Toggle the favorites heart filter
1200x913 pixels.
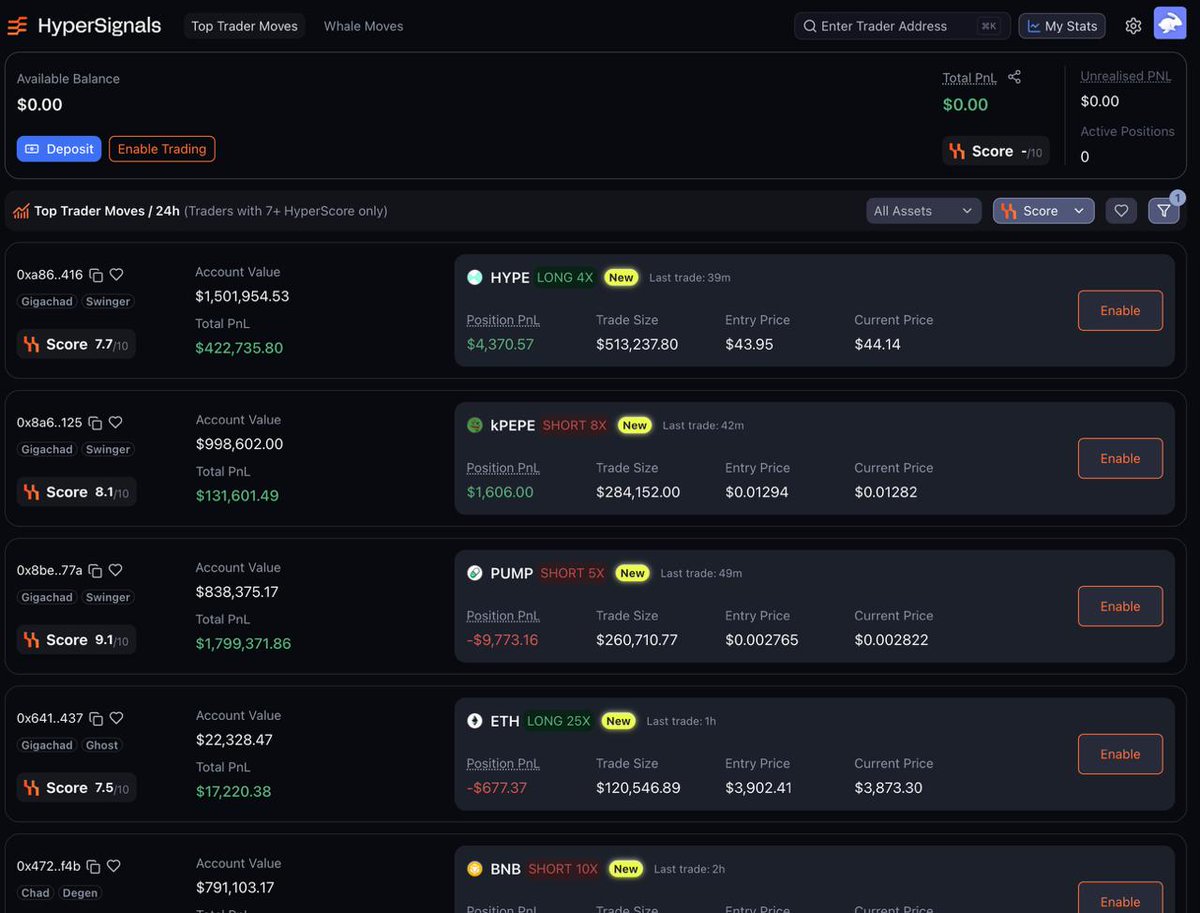point(1121,211)
